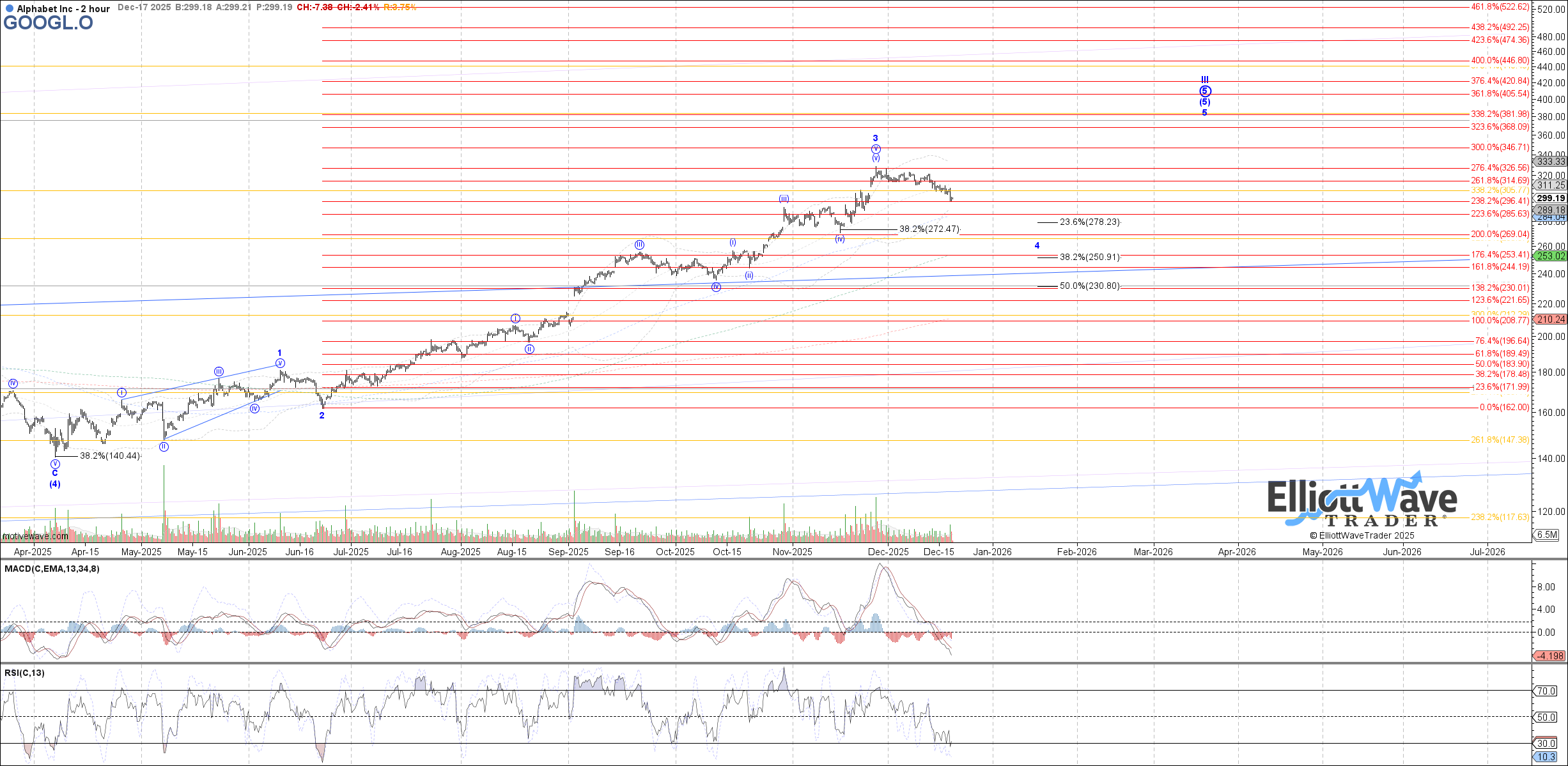Select the 299.19 current price tag
Screen dimensions: 1568x766
1550,198
